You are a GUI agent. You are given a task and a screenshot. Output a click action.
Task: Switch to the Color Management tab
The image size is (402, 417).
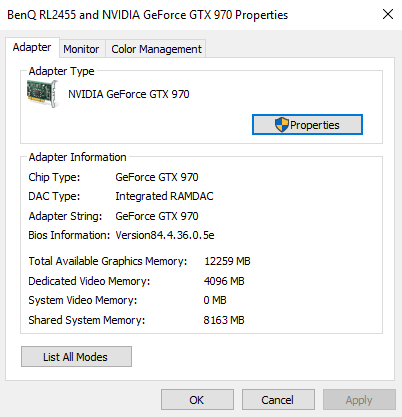pos(156,49)
